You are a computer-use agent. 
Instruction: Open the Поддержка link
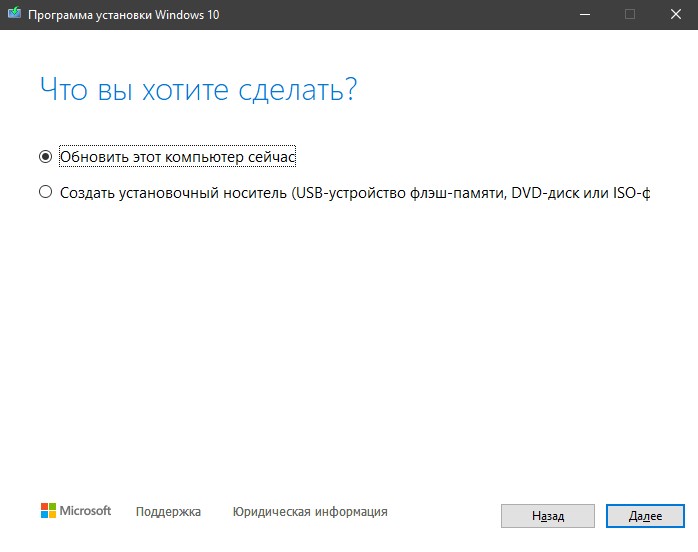pyautogui.click(x=168, y=512)
